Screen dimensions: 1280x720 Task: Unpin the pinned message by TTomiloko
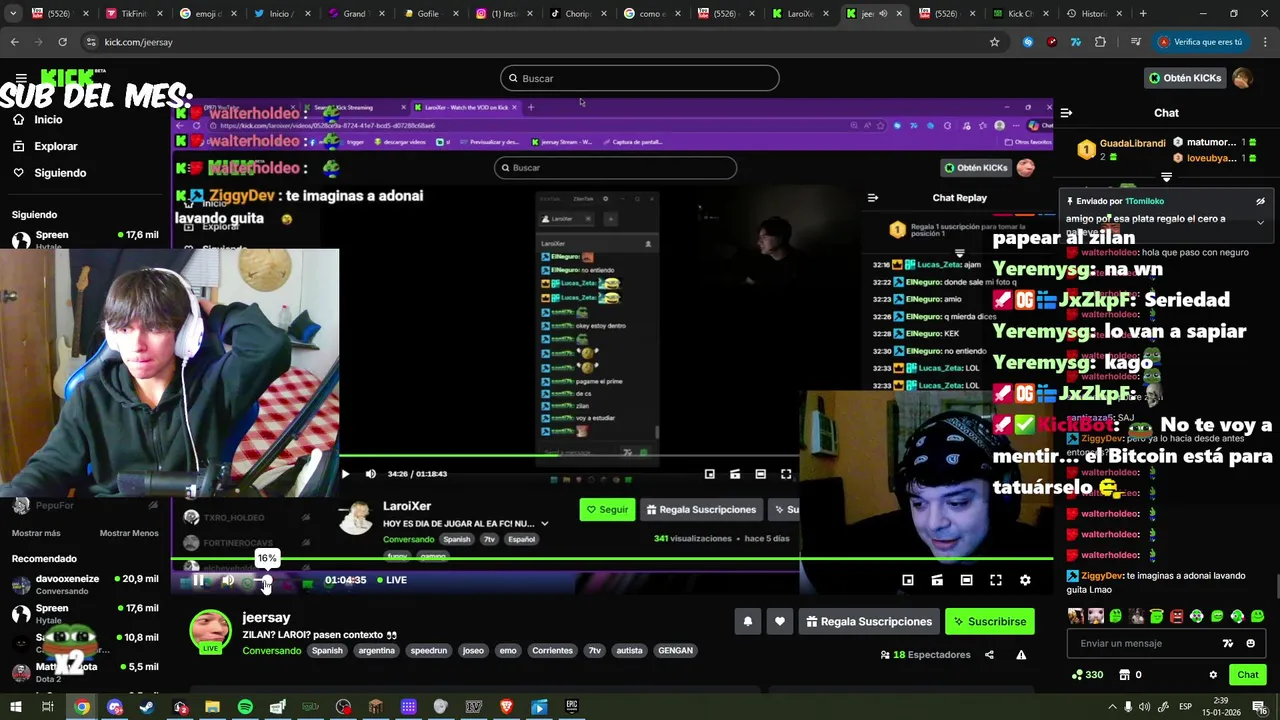(1260, 201)
